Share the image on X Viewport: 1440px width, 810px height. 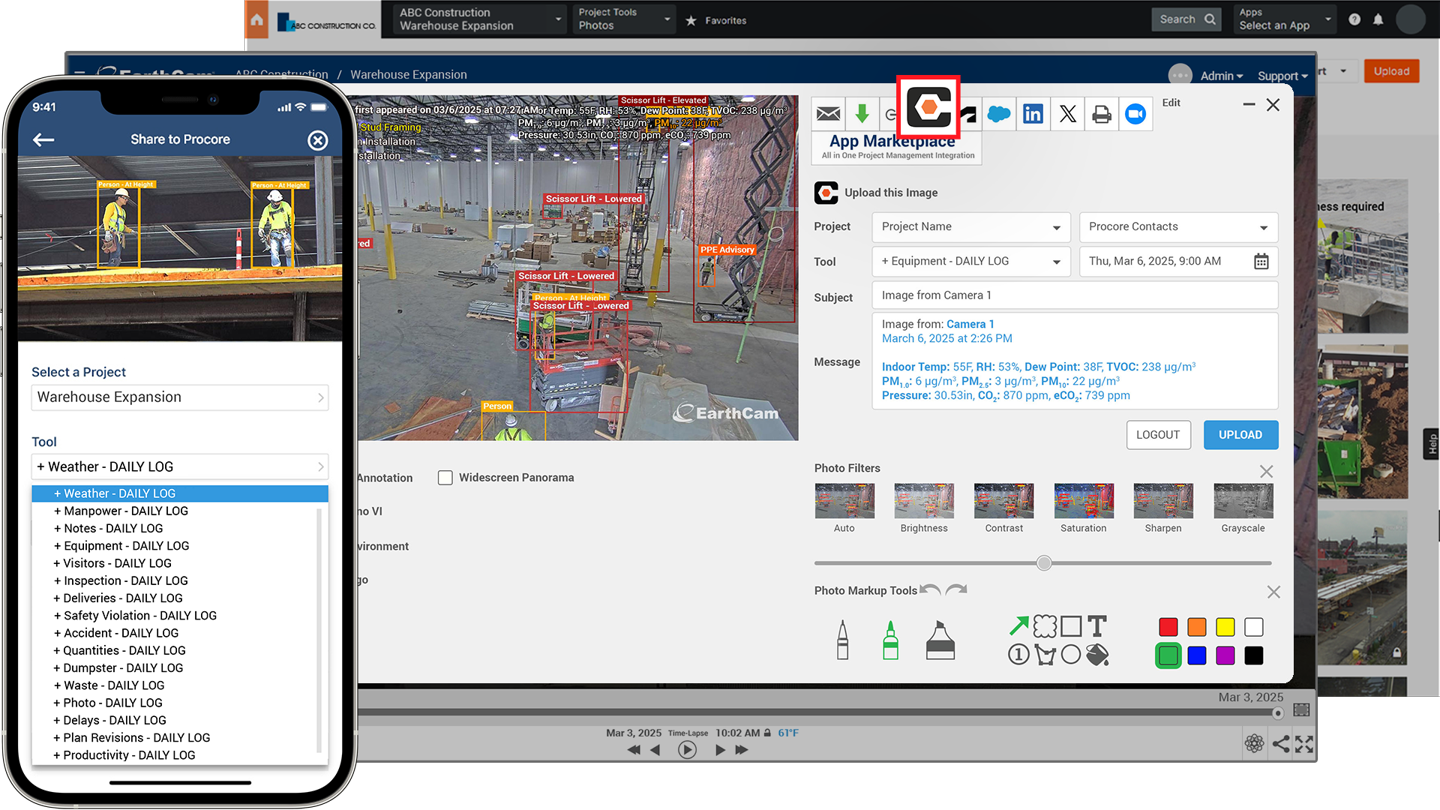[1067, 114]
